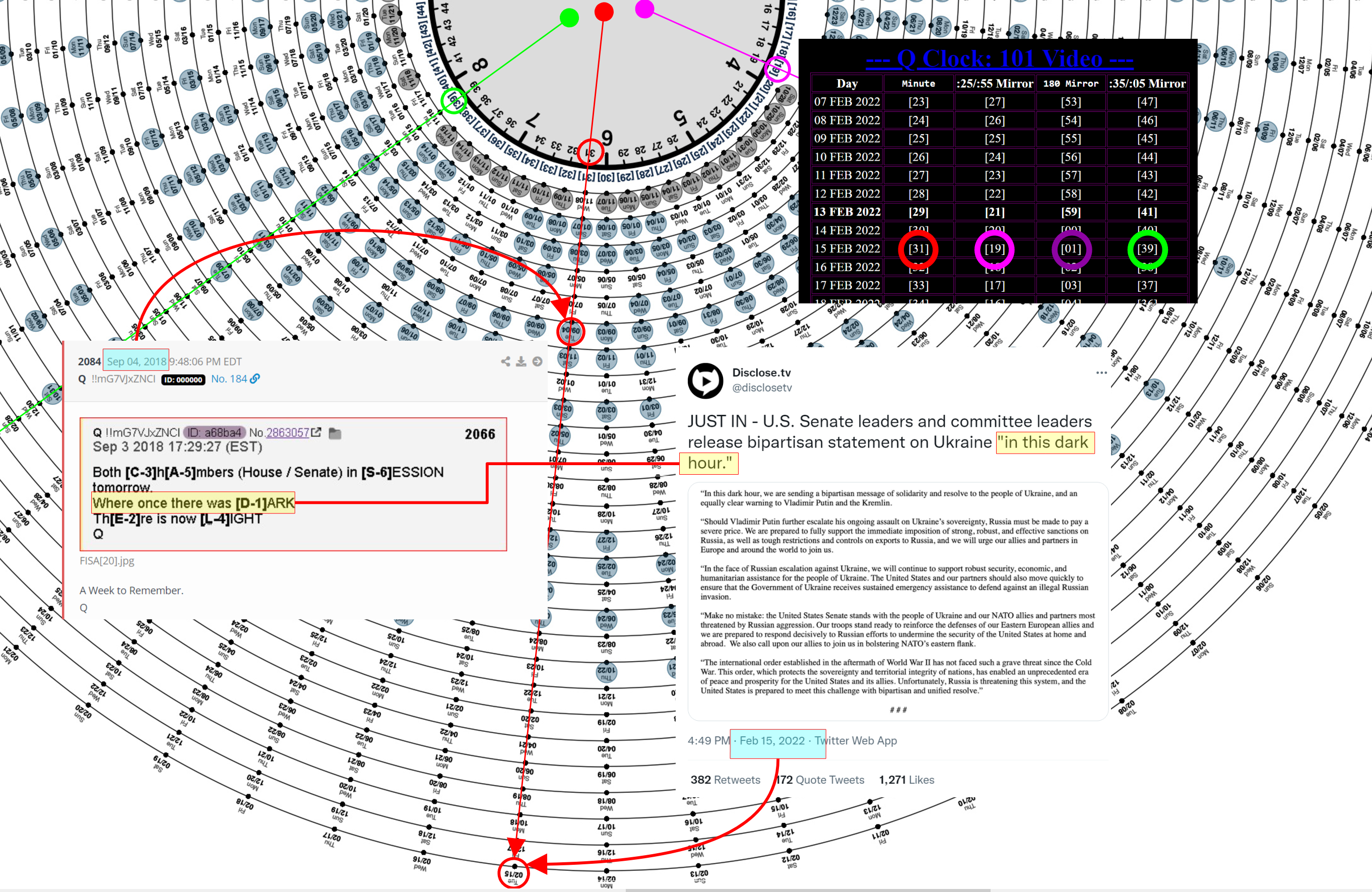This screenshot has height=892, width=1372.
Task: Select the bold 13 FEB 2022 row date
Action: click(x=847, y=212)
